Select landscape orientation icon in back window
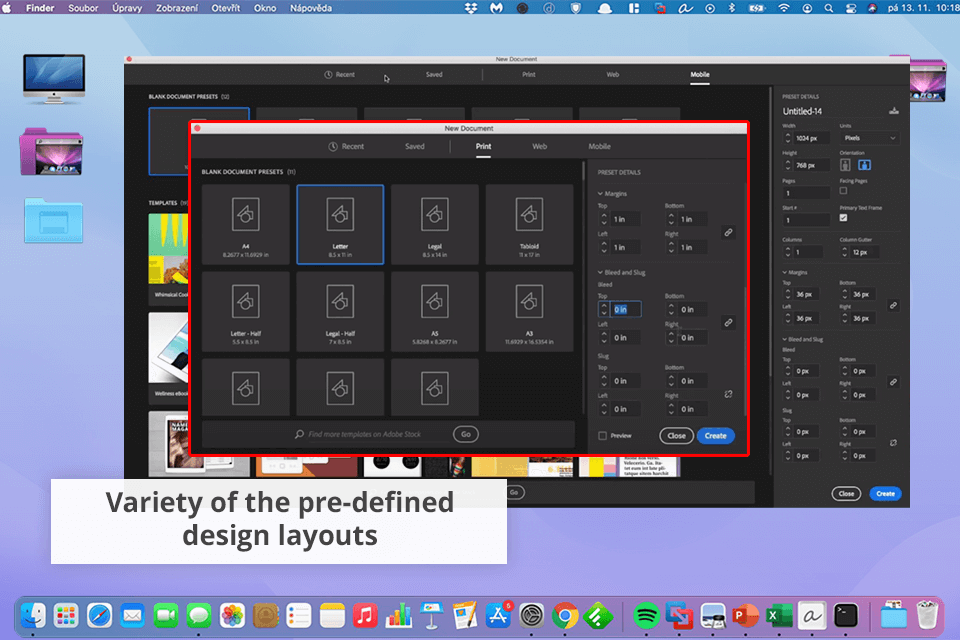This screenshot has height=640, width=960. coord(864,165)
